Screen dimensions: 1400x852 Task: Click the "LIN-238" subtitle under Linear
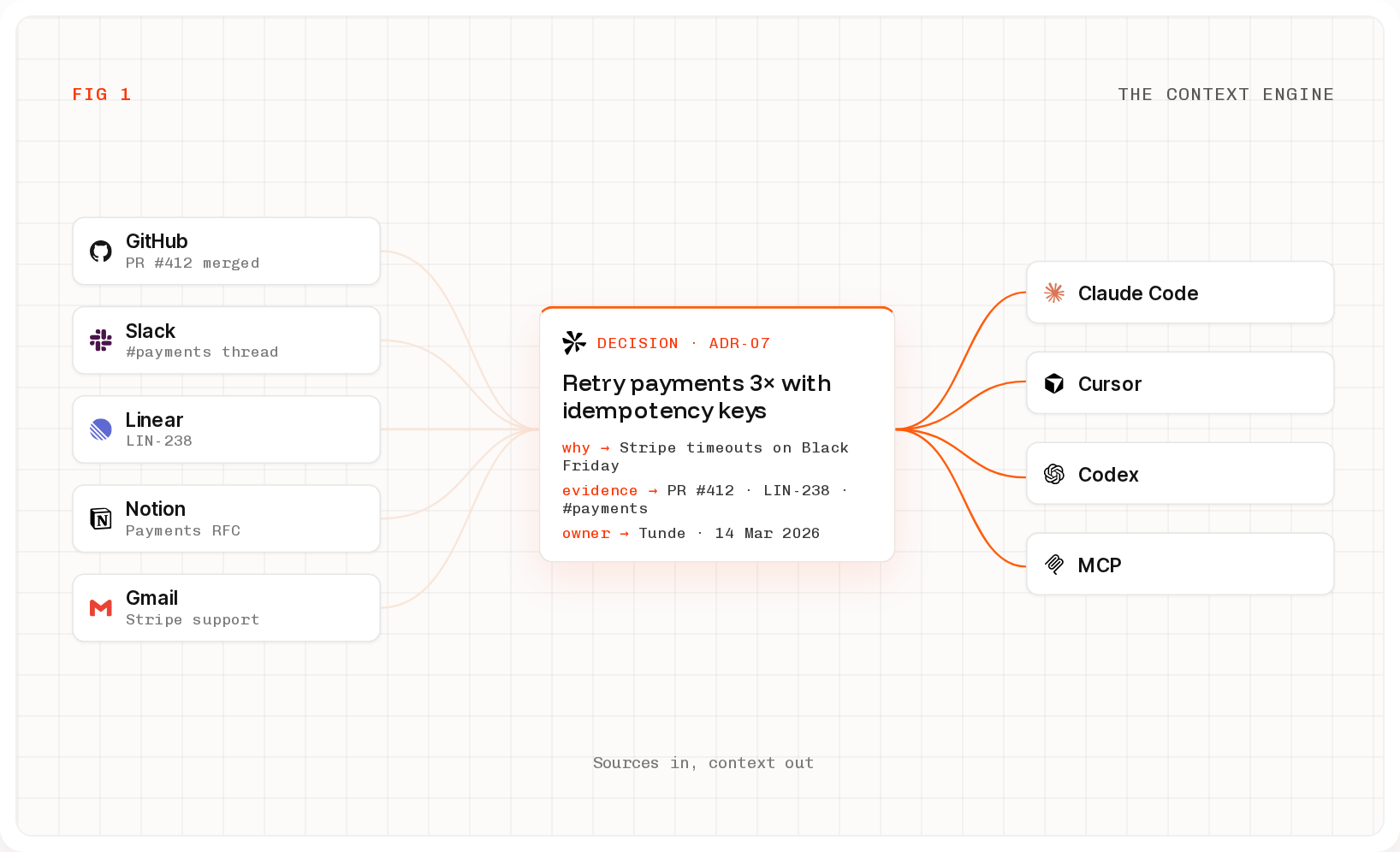159,441
